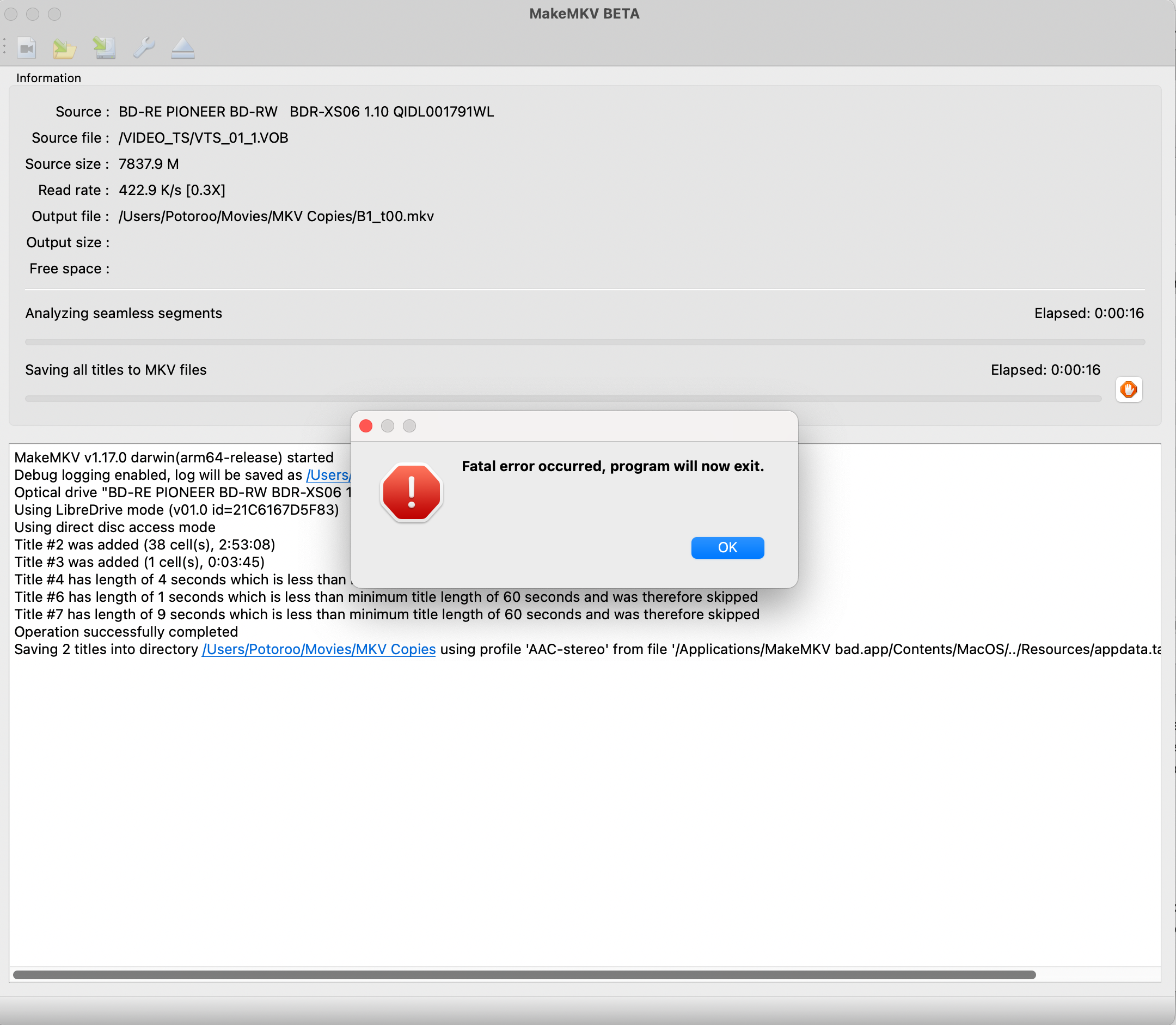Click the 'MakeMKV BETA' window title
The width and height of the screenshot is (1176, 1025).
pos(584,14)
